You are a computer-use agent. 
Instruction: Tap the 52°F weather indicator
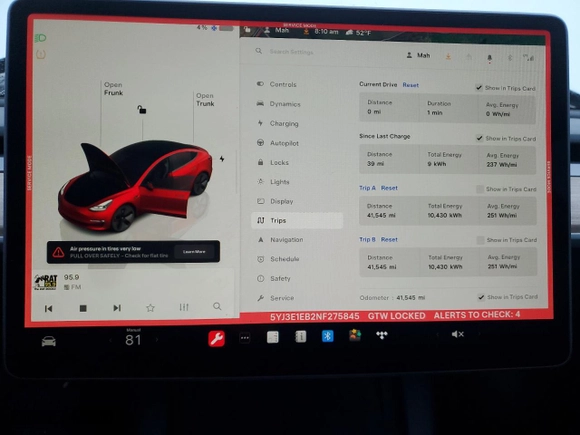(358, 33)
